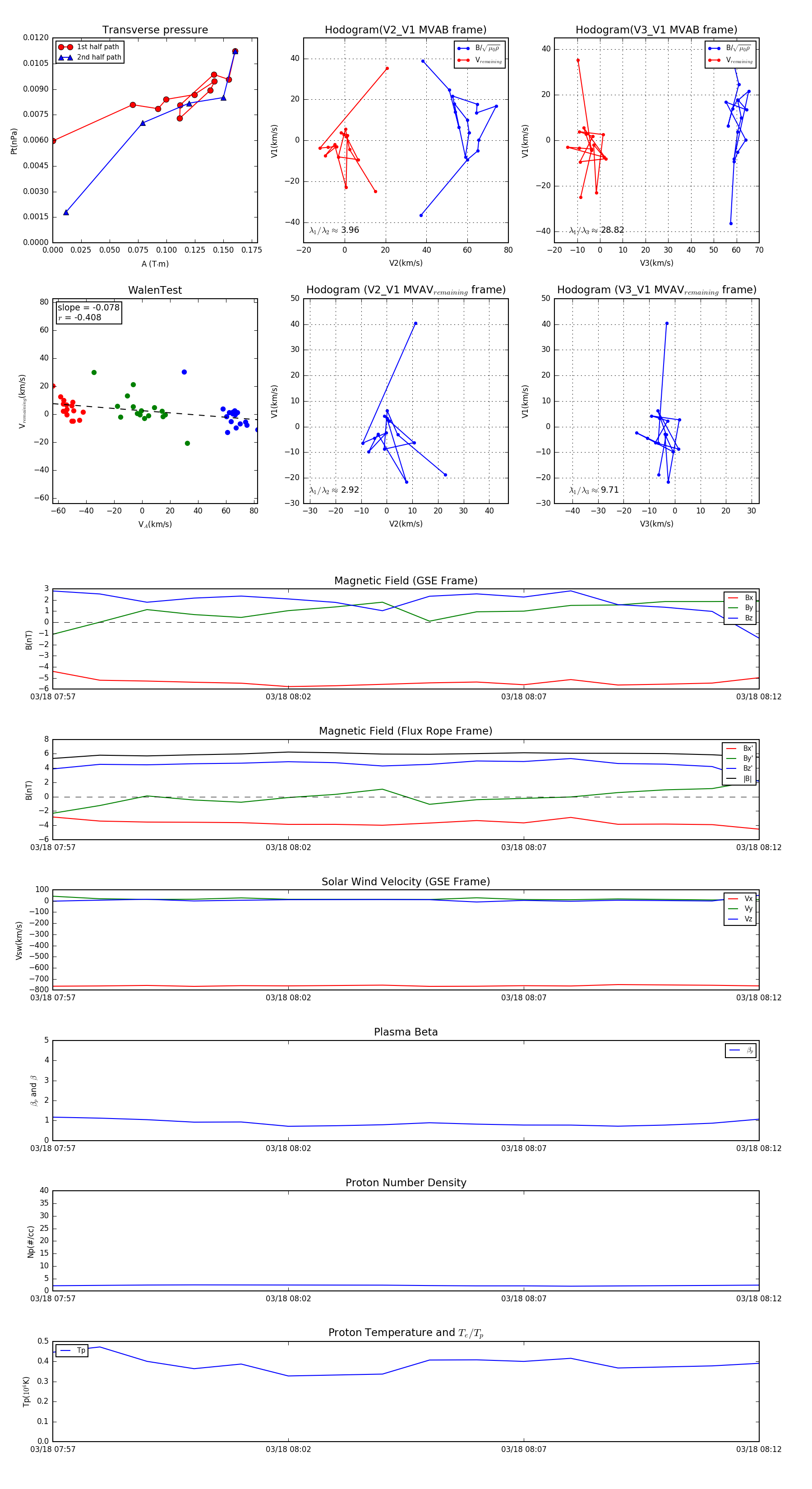This screenshot has height=1489, width=812.
Task: Select the "Bx" legend entry in GSE panel
Action: tap(741, 598)
